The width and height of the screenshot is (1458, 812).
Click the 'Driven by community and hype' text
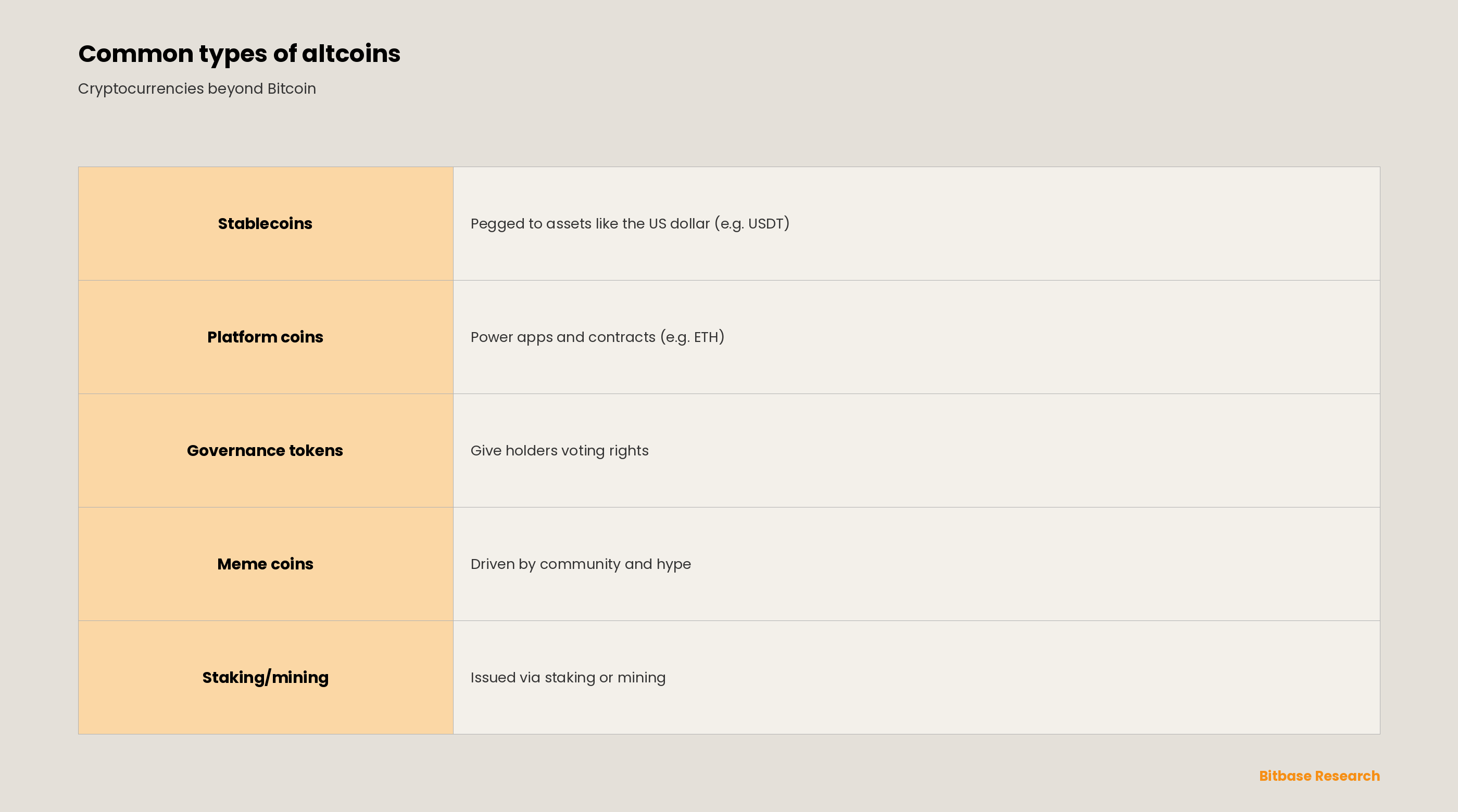pos(581,564)
